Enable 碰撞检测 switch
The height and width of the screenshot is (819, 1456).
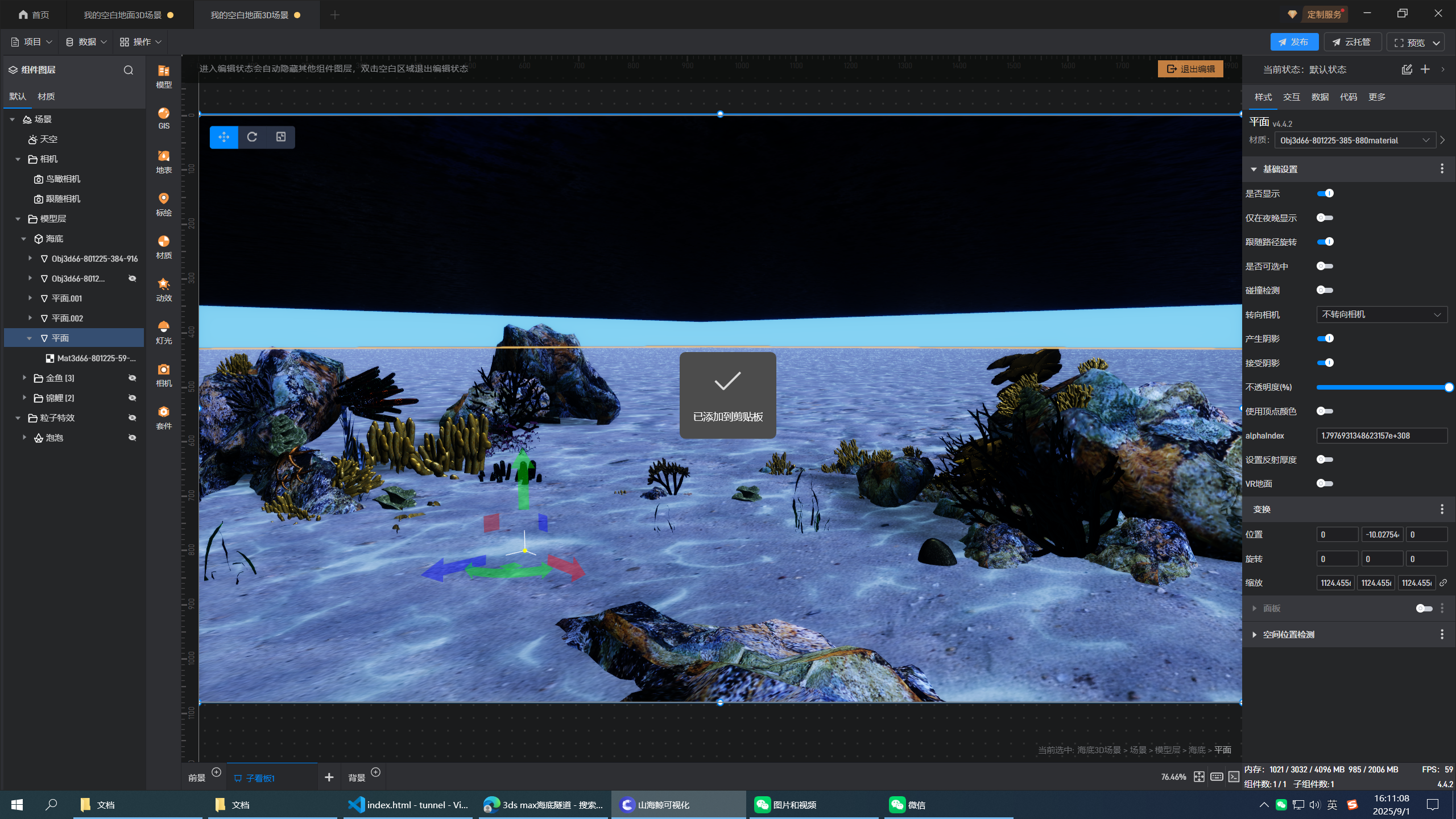click(1325, 290)
